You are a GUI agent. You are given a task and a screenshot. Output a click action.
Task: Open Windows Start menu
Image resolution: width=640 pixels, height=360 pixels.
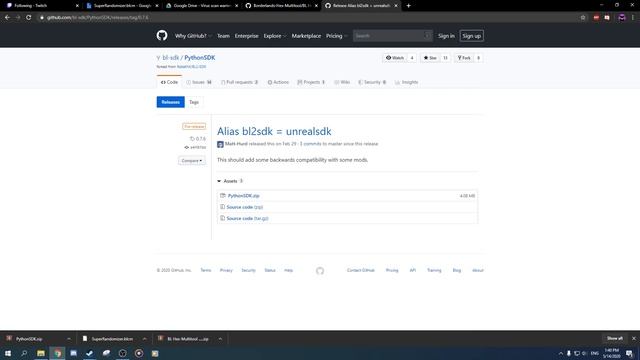8,353
